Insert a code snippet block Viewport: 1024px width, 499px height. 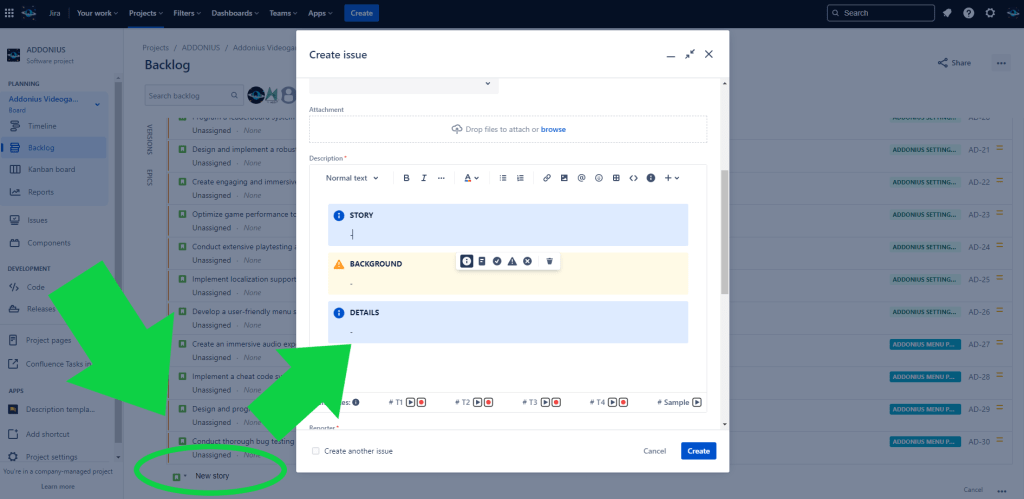(x=633, y=178)
